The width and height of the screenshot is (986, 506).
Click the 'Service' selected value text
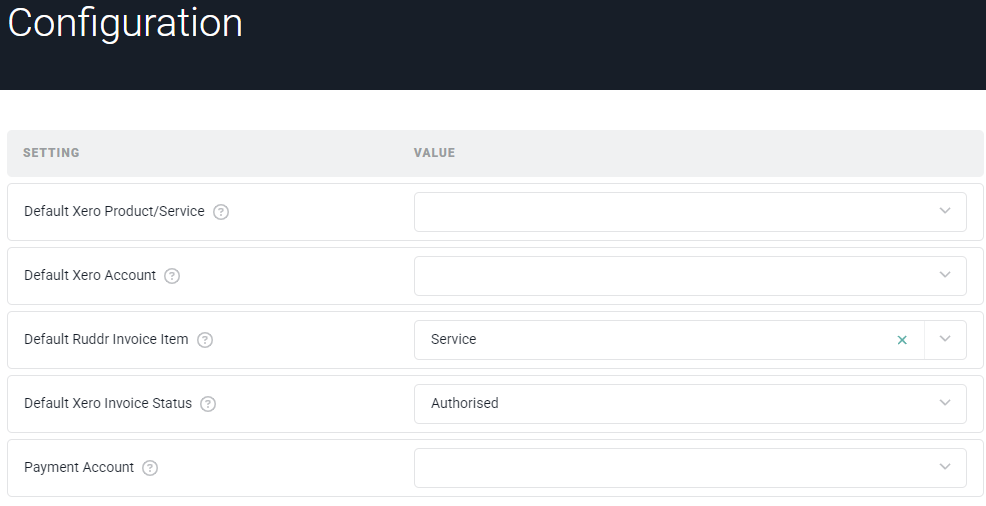coord(454,340)
